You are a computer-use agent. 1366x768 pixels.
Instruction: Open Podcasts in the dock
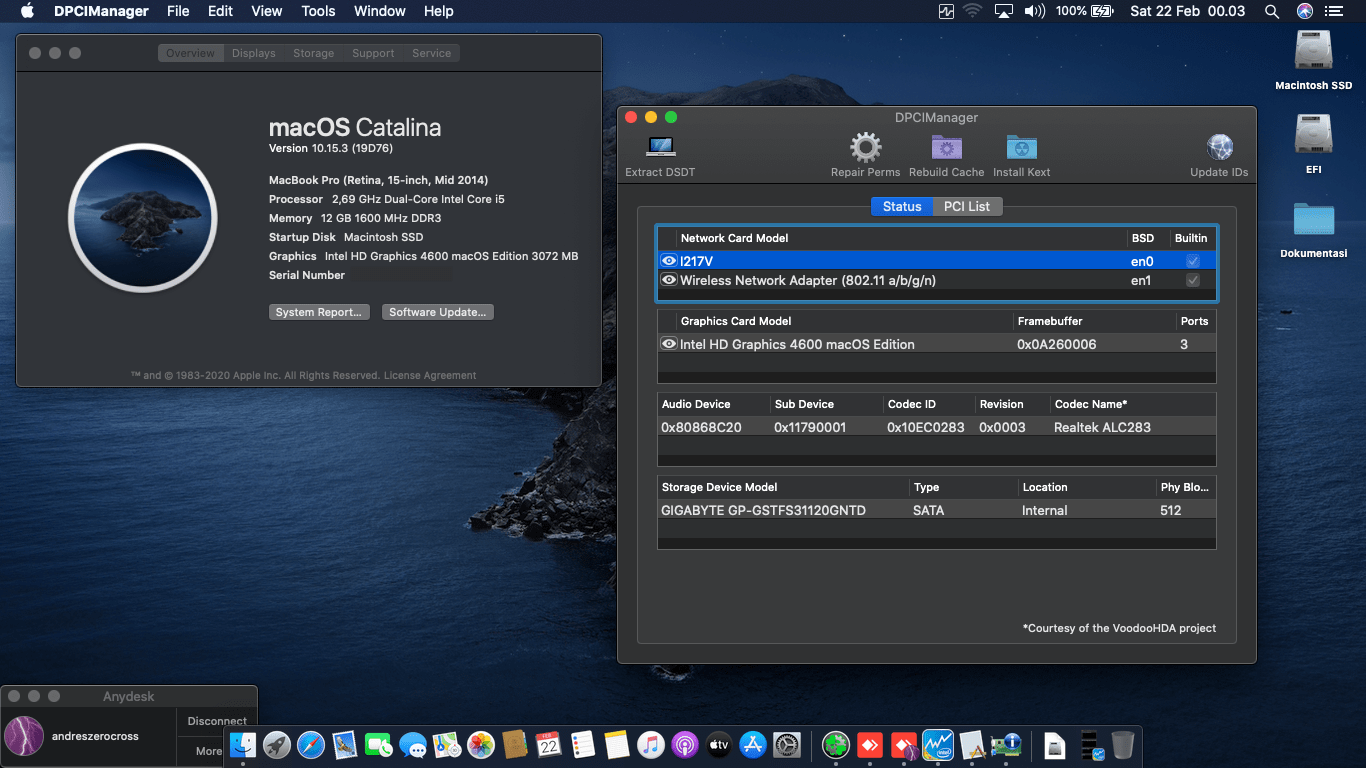click(685, 744)
